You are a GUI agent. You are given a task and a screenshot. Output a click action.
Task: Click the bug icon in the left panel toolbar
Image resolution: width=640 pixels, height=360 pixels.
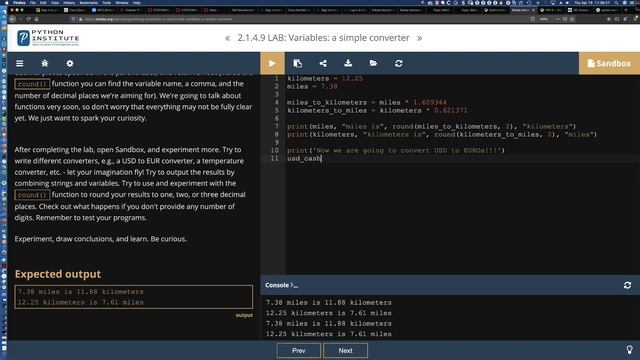[x=45, y=63]
